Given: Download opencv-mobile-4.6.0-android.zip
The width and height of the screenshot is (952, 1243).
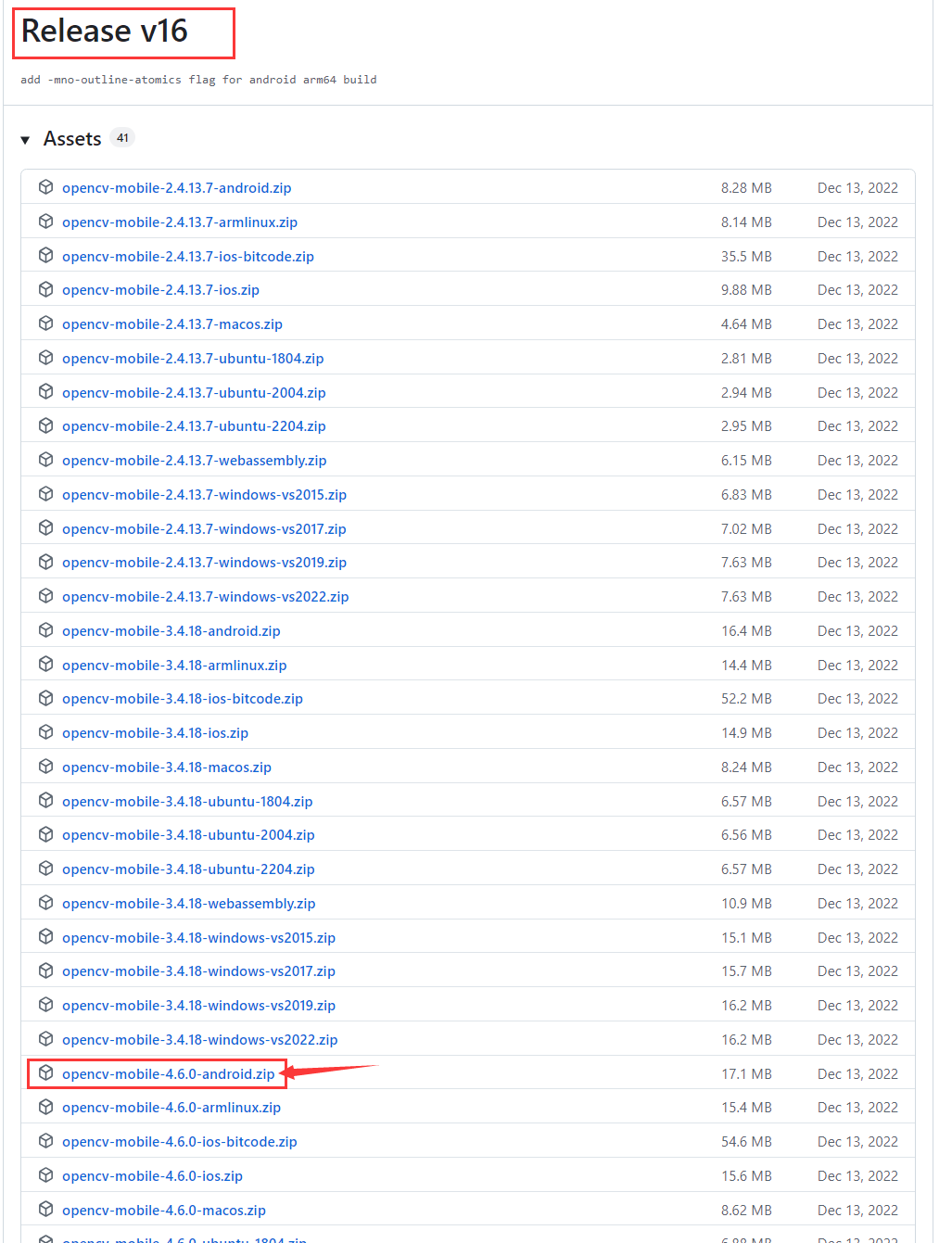Looking at the screenshot, I should coord(169,1074).
